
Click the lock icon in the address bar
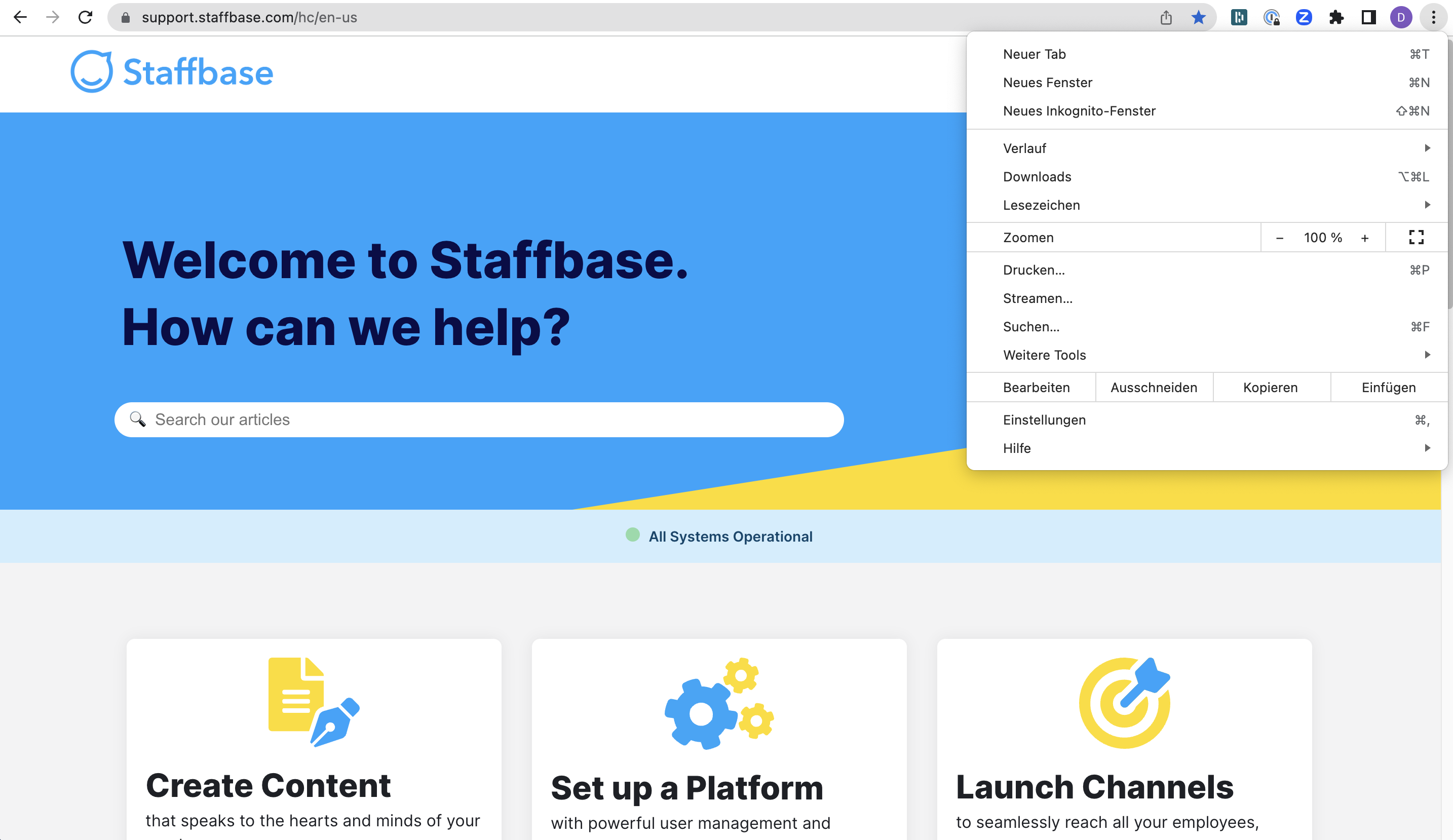click(125, 18)
